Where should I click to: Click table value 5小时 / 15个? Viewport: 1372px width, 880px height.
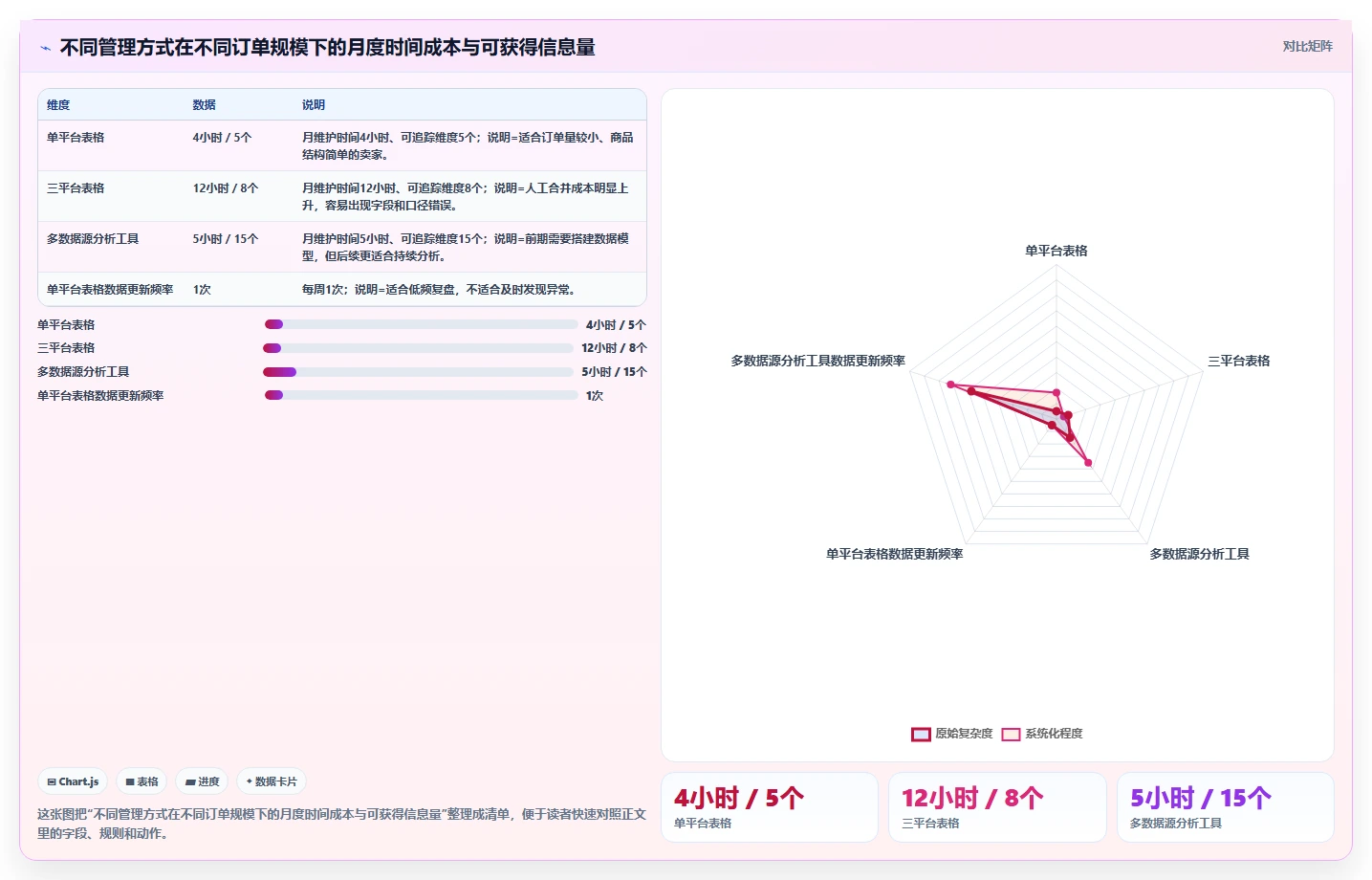tap(226, 239)
